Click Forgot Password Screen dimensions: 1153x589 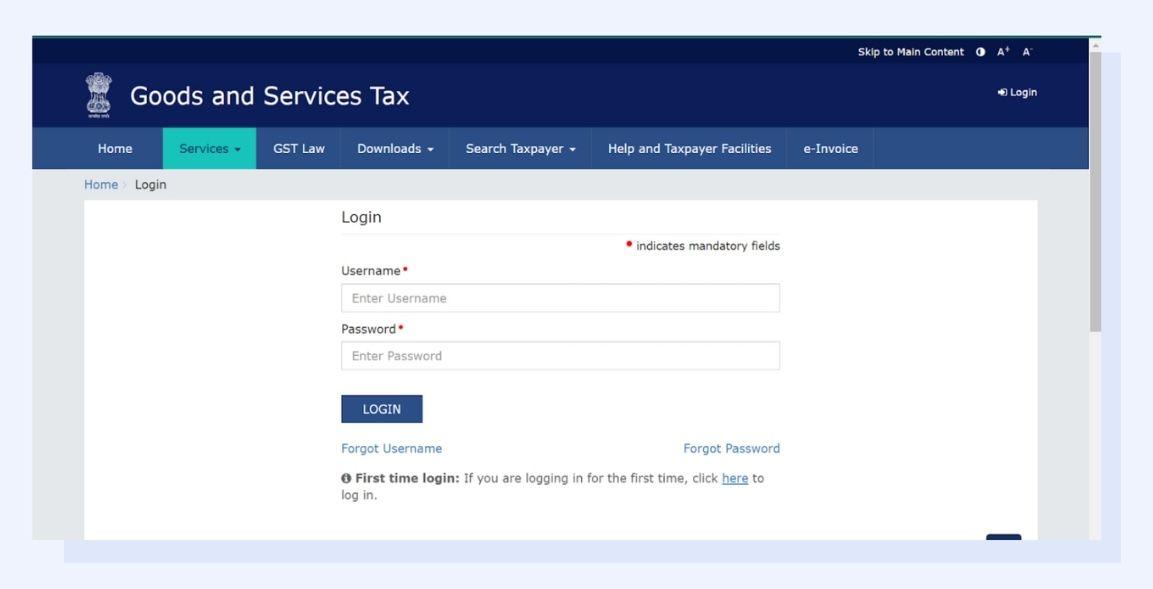733,449
